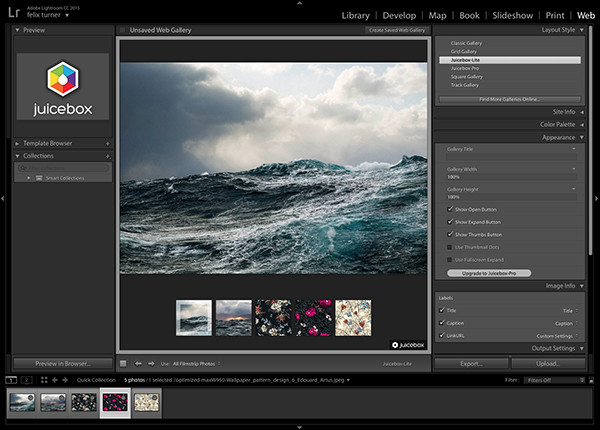Click the Juicebox logo badge in gallery preview

[x=408, y=345]
